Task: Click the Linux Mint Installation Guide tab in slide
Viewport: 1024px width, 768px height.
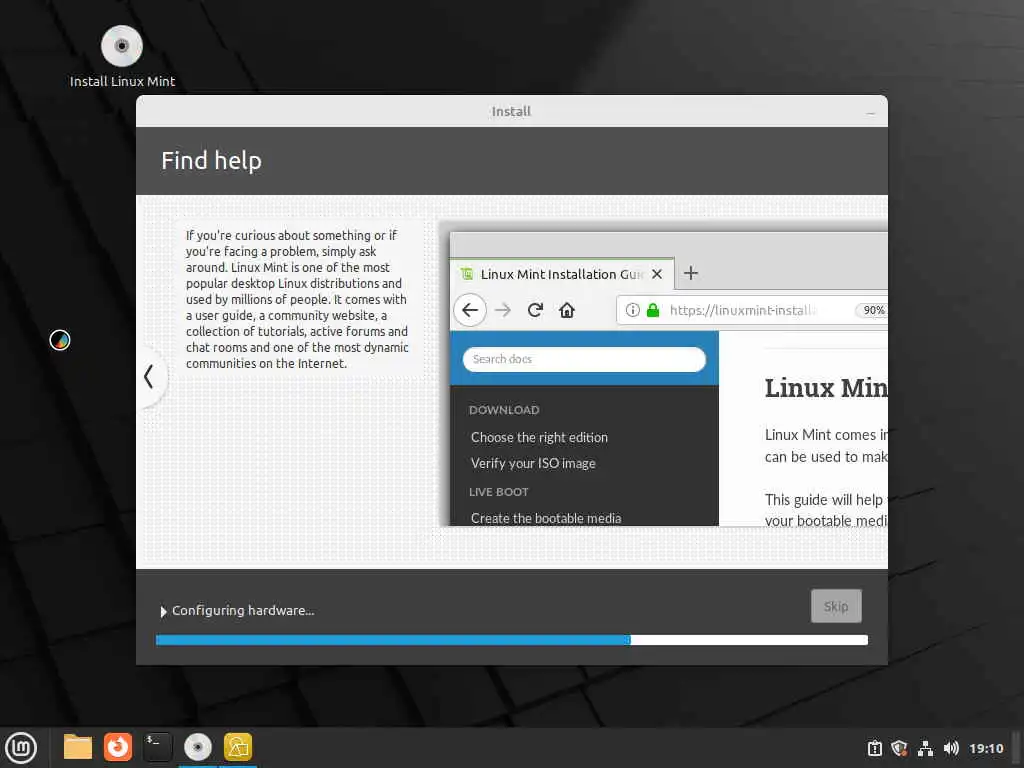Action: (x=562, y=274)
